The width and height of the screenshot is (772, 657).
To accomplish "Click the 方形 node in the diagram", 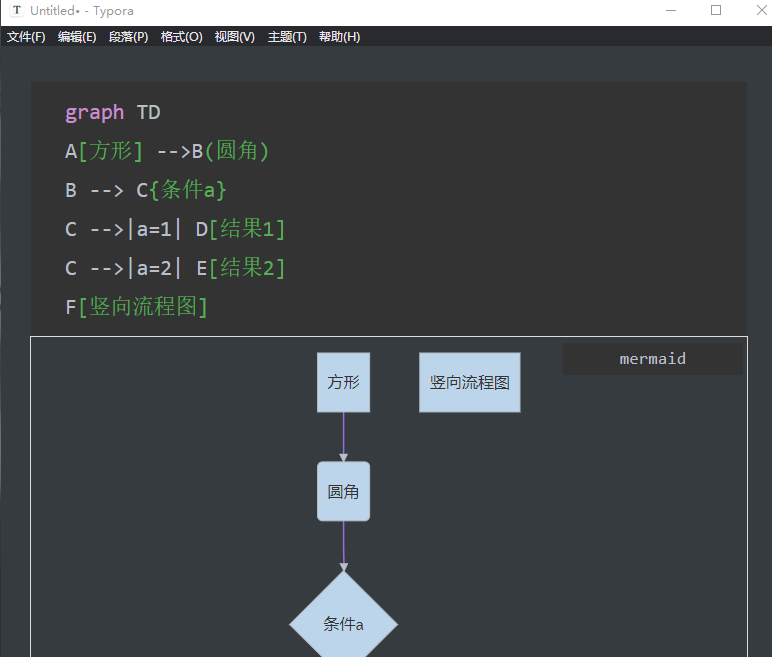I will click(x=344, y=382).
